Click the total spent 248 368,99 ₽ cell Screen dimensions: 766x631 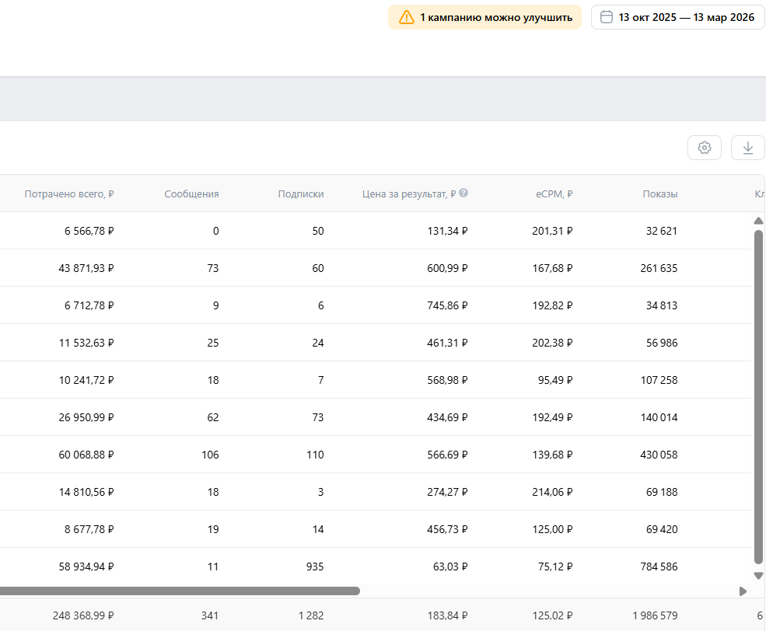[83, 615]
